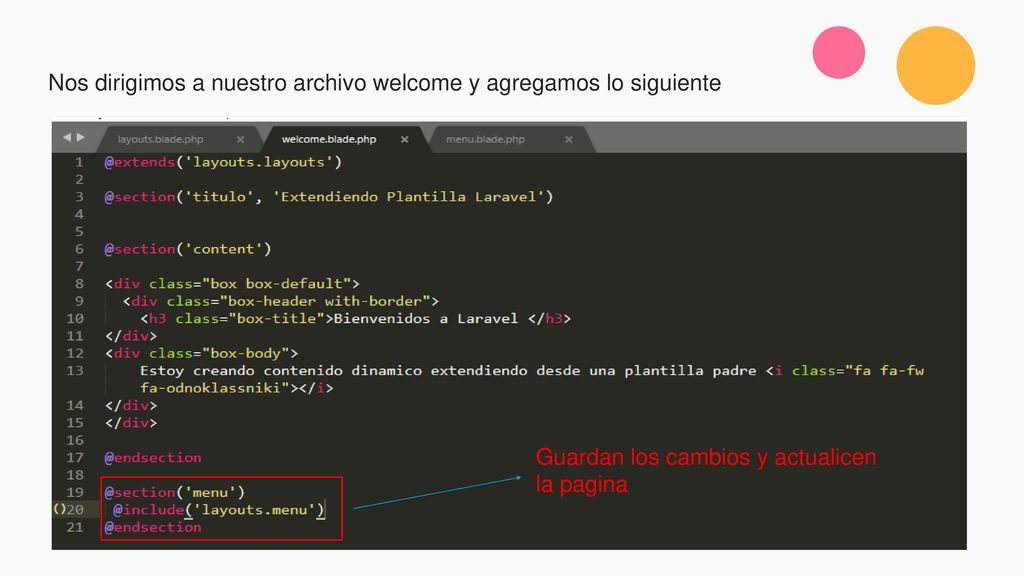
Task: Click the @endsection on line 21
Action: pos(153,528)
